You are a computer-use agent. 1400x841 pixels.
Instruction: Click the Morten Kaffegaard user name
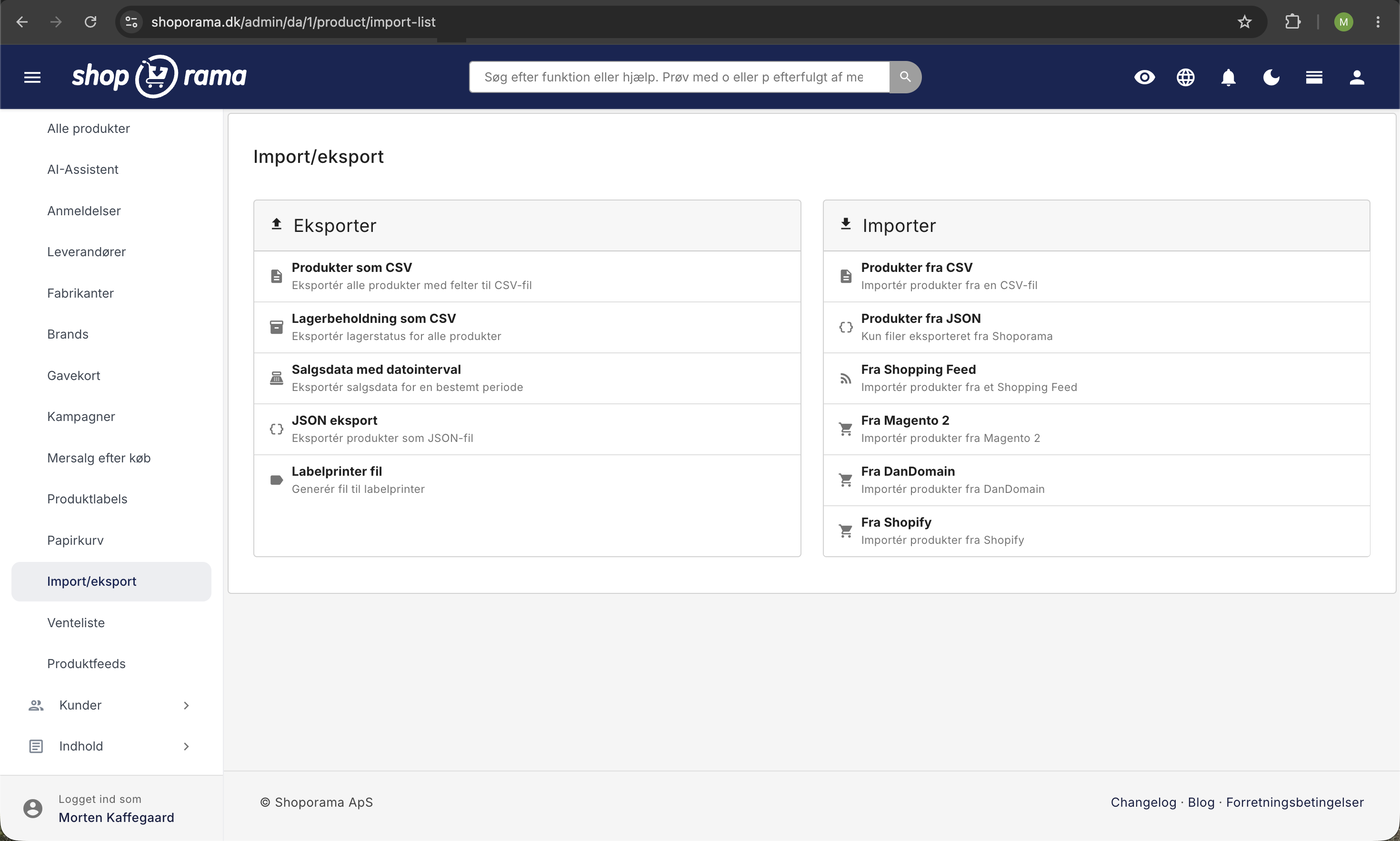[x=116, y=817]
